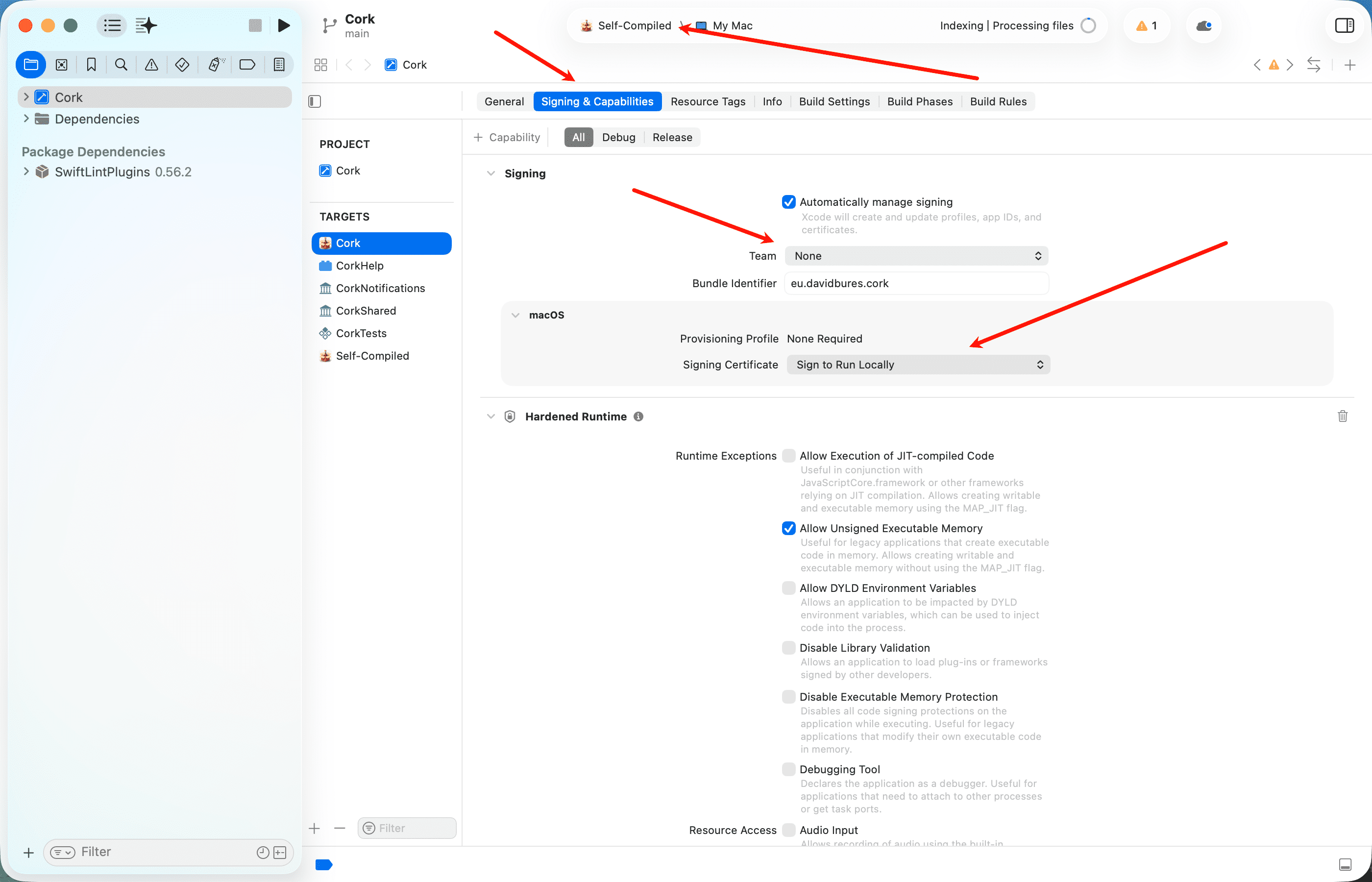
Task: Toggle the right inspector panel icon
Action: click(1344, 25)
